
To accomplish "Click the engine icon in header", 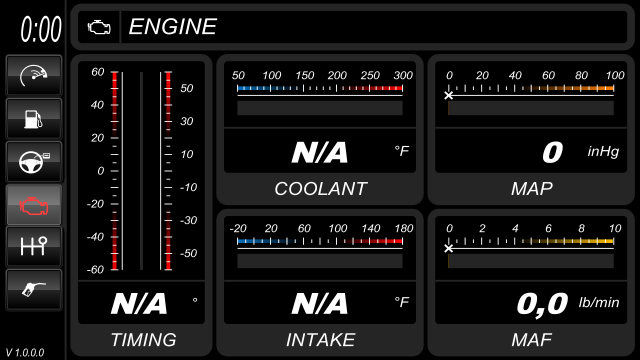I will pyautogui.click(x=99, y=27).
